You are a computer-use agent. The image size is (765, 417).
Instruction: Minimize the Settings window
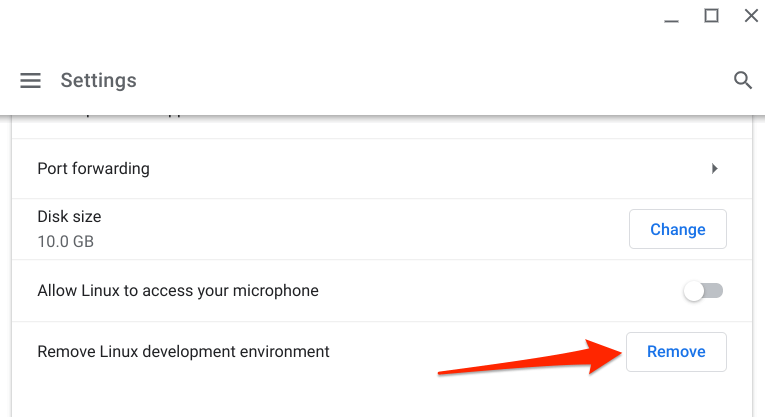pyautogui.click(x=671, y=16)
